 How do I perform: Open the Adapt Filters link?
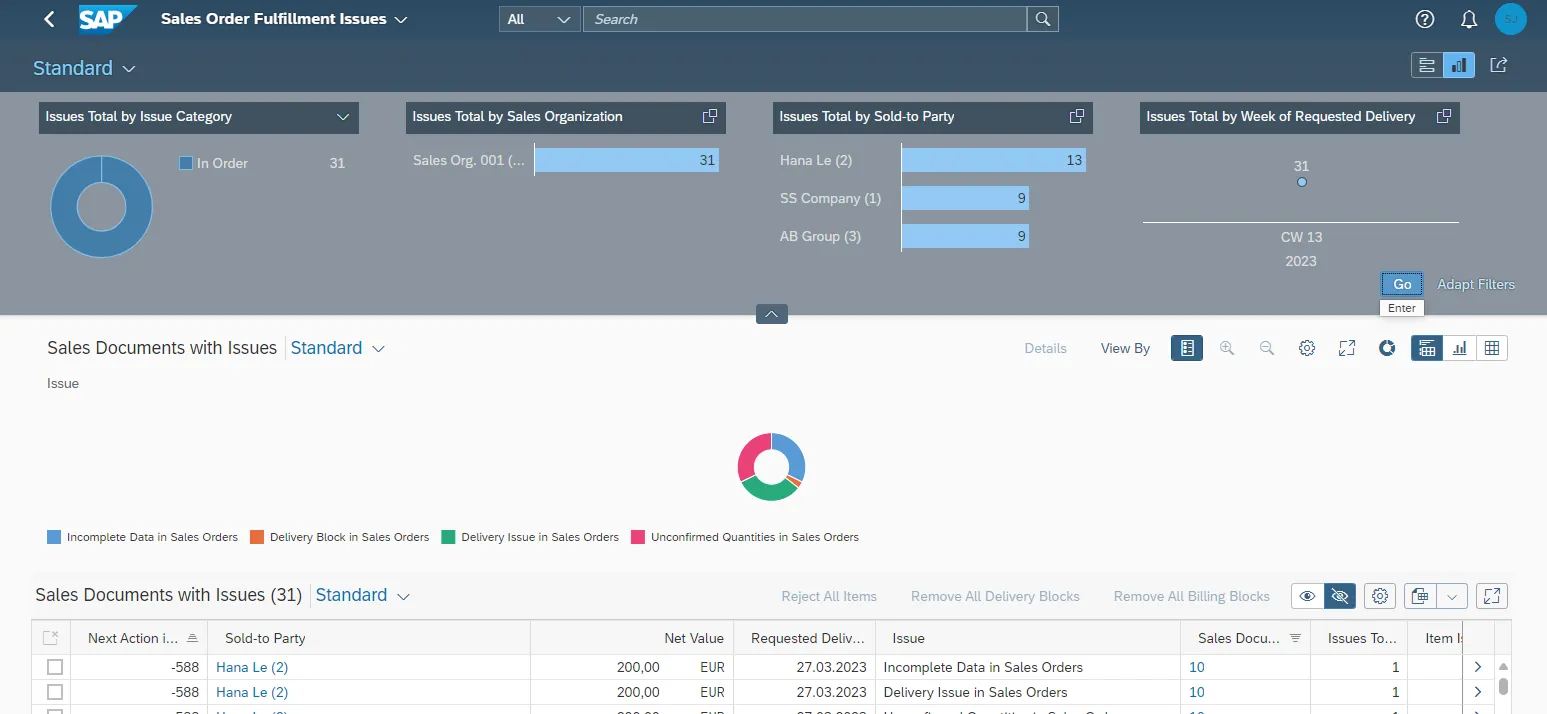click(1475, 284)
